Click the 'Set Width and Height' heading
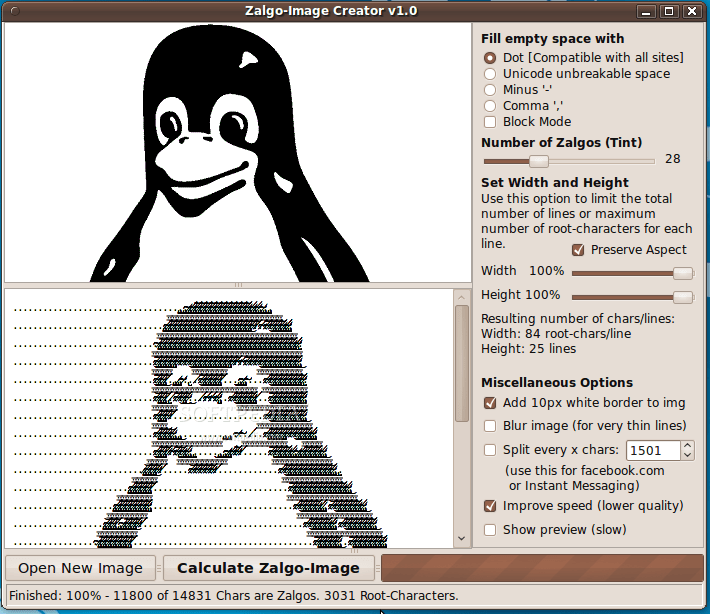Image resolution: width=710 pixels, height=614 pixels. tap(555, 182)
